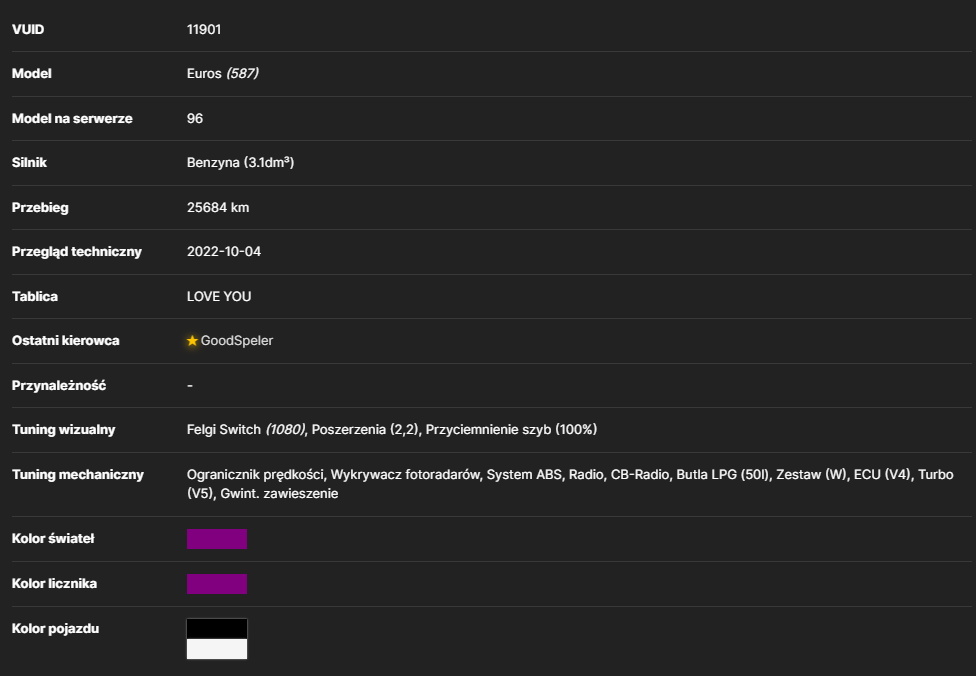Click the black and white Kolor pojazdu swatch
Image resolution: width=976 pixels, height=676 pixels.
pyautogui.click(x=217, y=639)
